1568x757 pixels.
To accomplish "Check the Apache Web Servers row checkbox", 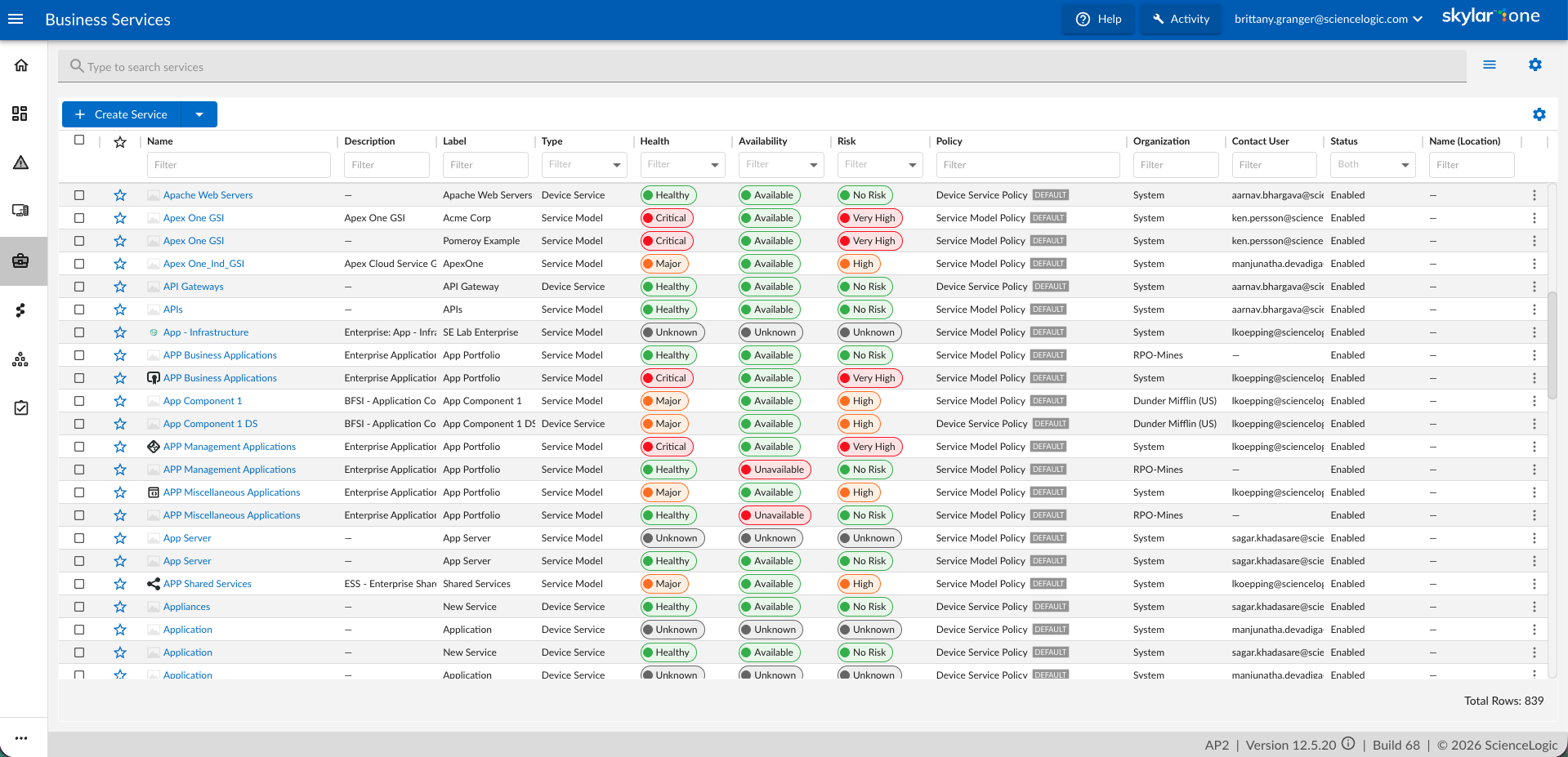I will pos(79,195).
